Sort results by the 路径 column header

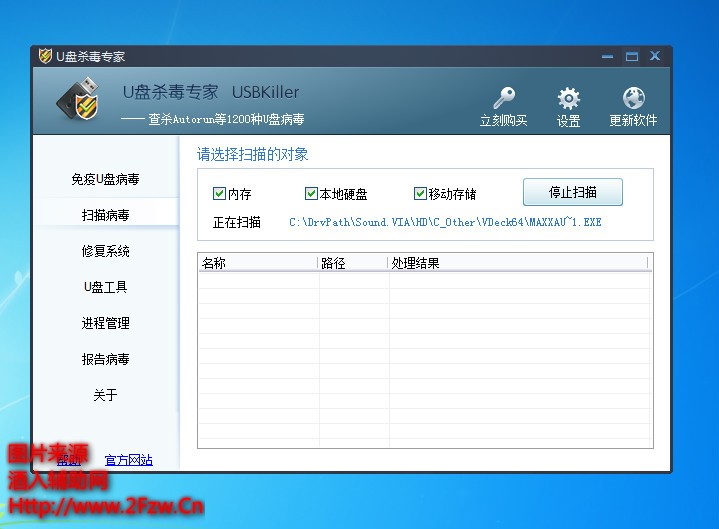353,263
